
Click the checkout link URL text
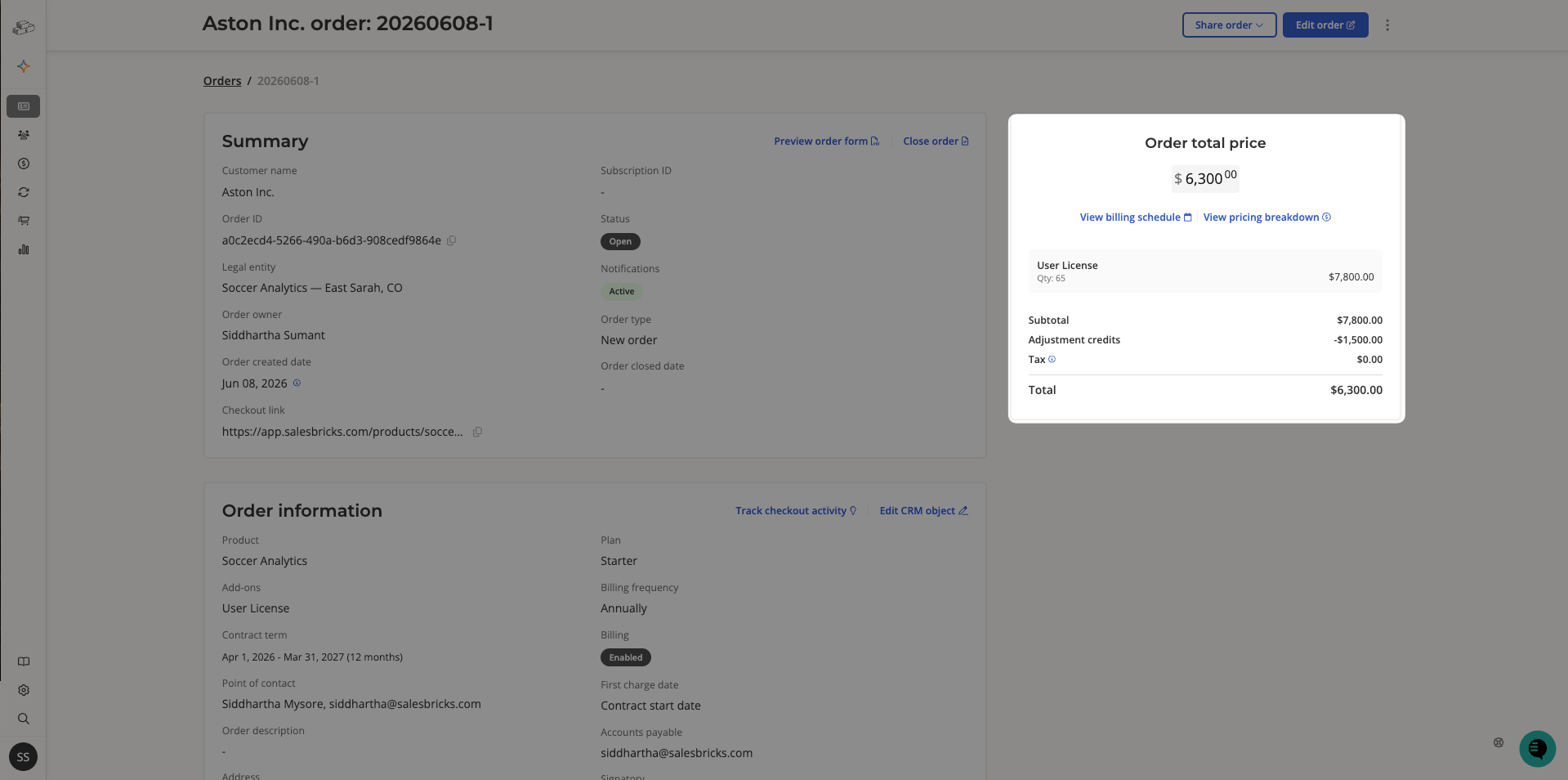pyautogui.click(x=342, y=432)
